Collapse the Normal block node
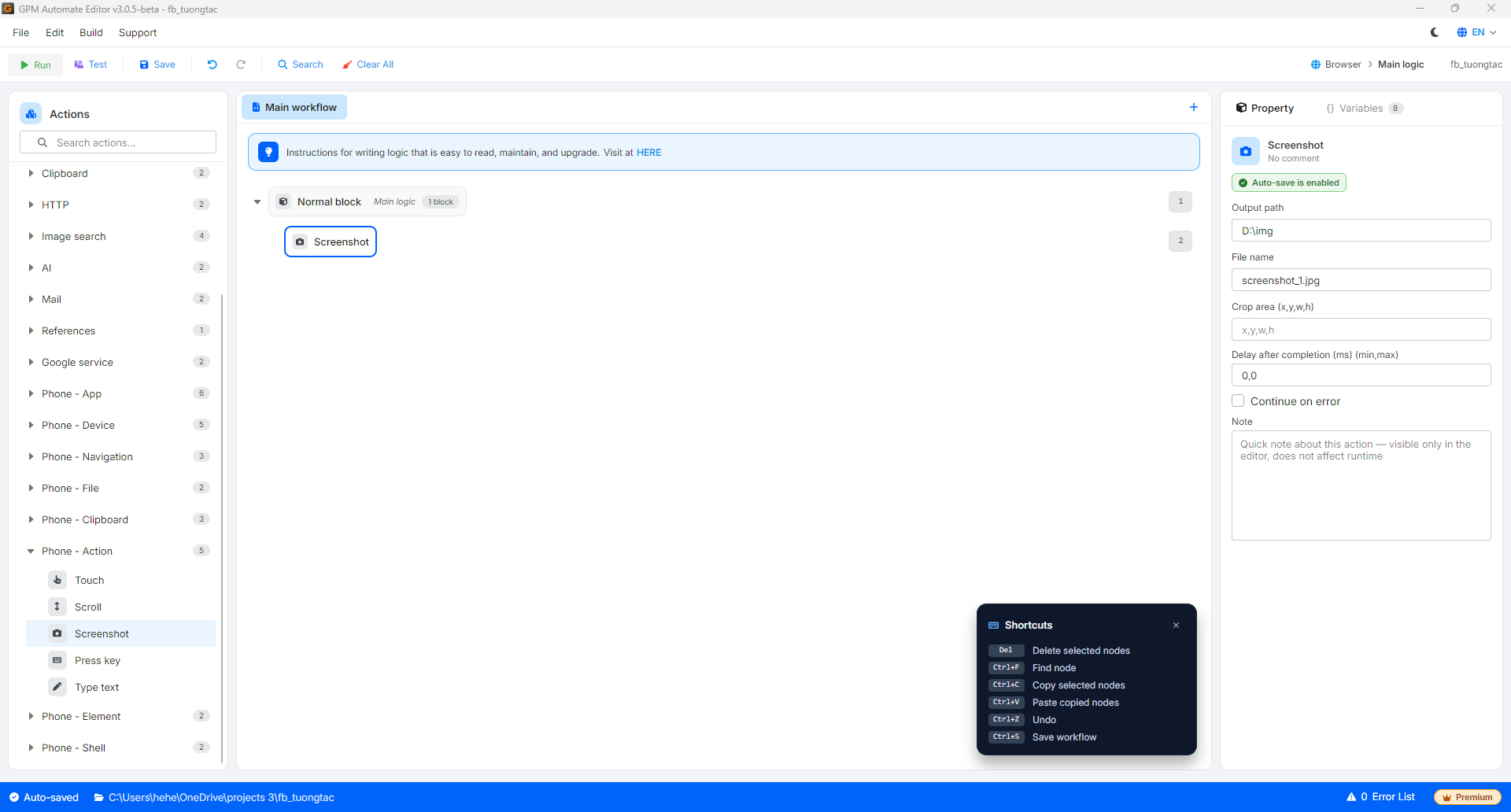This screenshot has height=812, width=1511. [257, 202]
